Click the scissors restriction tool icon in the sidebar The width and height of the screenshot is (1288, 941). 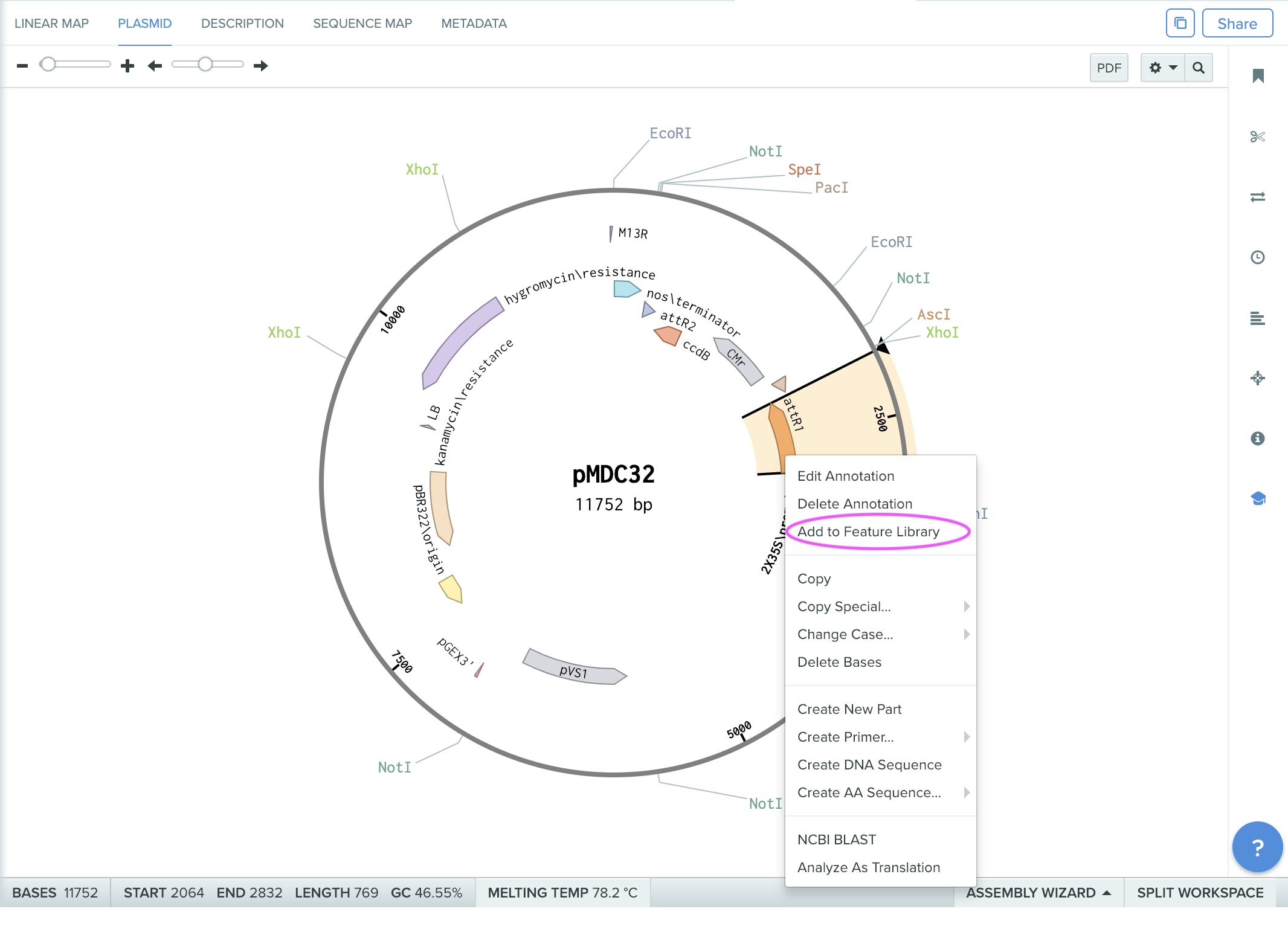click(1258, 137)
